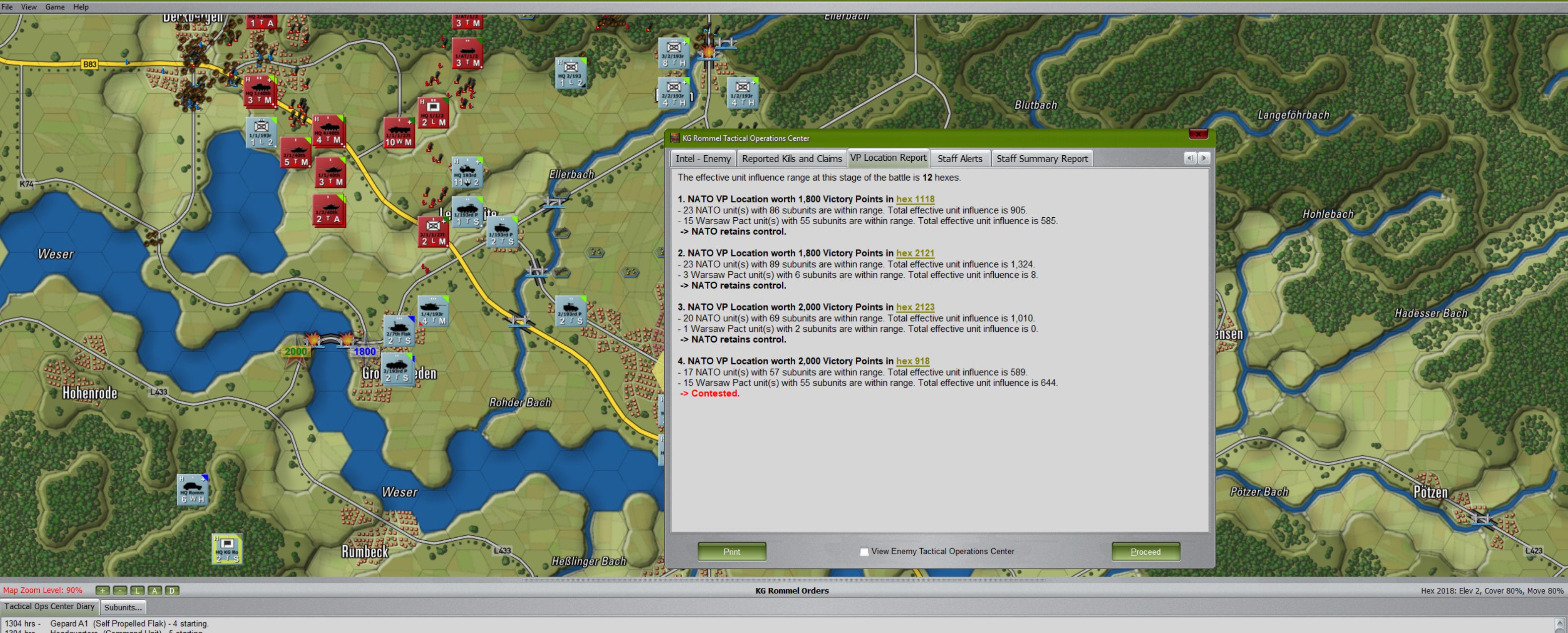
Task: Switch to the Intel - Enemy tab
Action: pos(702,158)
